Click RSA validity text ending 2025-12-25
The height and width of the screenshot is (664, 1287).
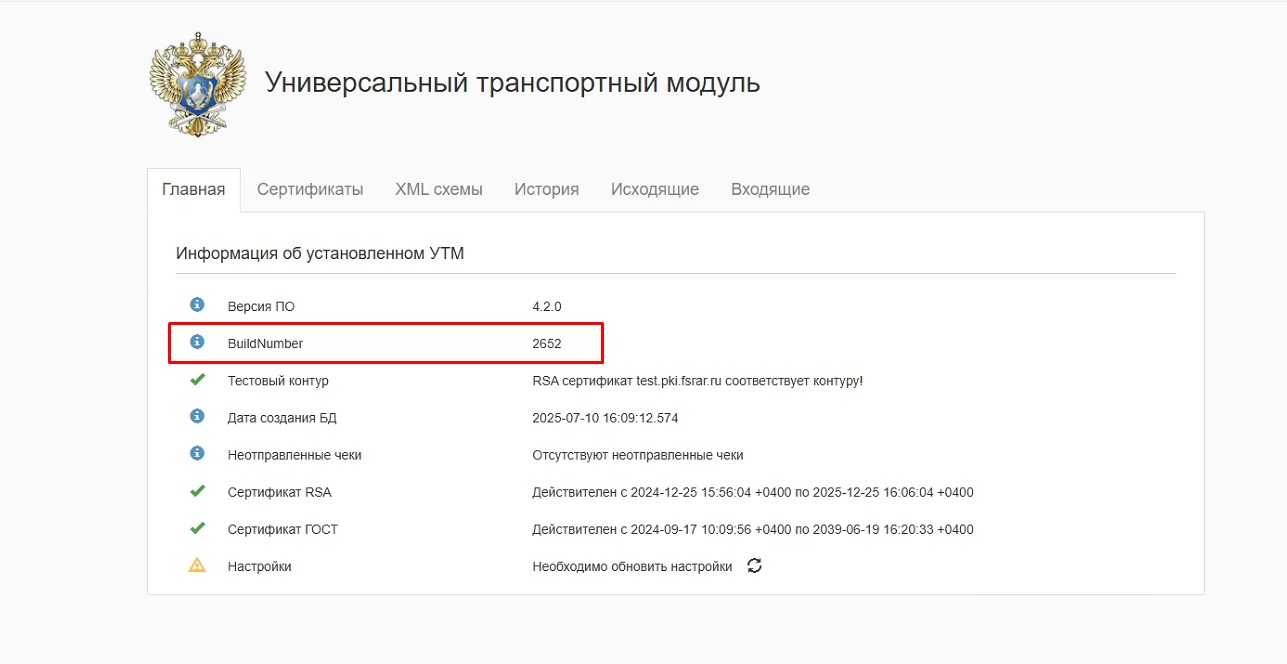pos(753,492)
